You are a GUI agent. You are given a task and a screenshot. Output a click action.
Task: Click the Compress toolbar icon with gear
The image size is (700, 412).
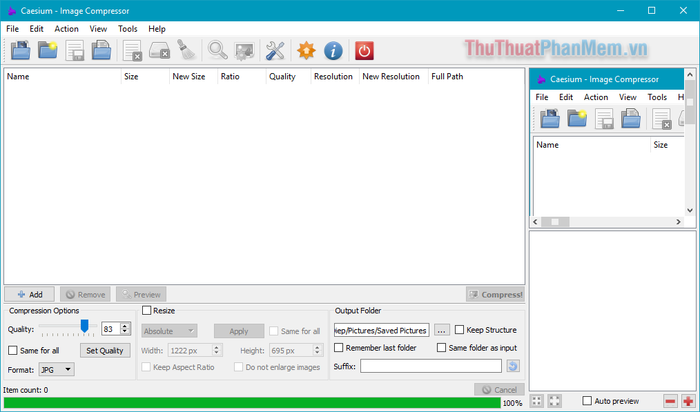point(244,51)
